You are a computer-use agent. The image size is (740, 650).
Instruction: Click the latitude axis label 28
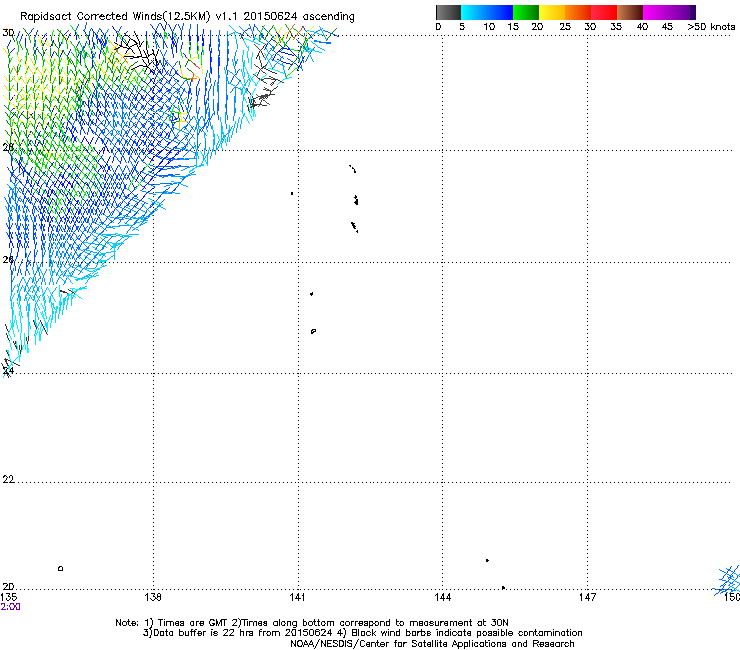click(8, 147)
